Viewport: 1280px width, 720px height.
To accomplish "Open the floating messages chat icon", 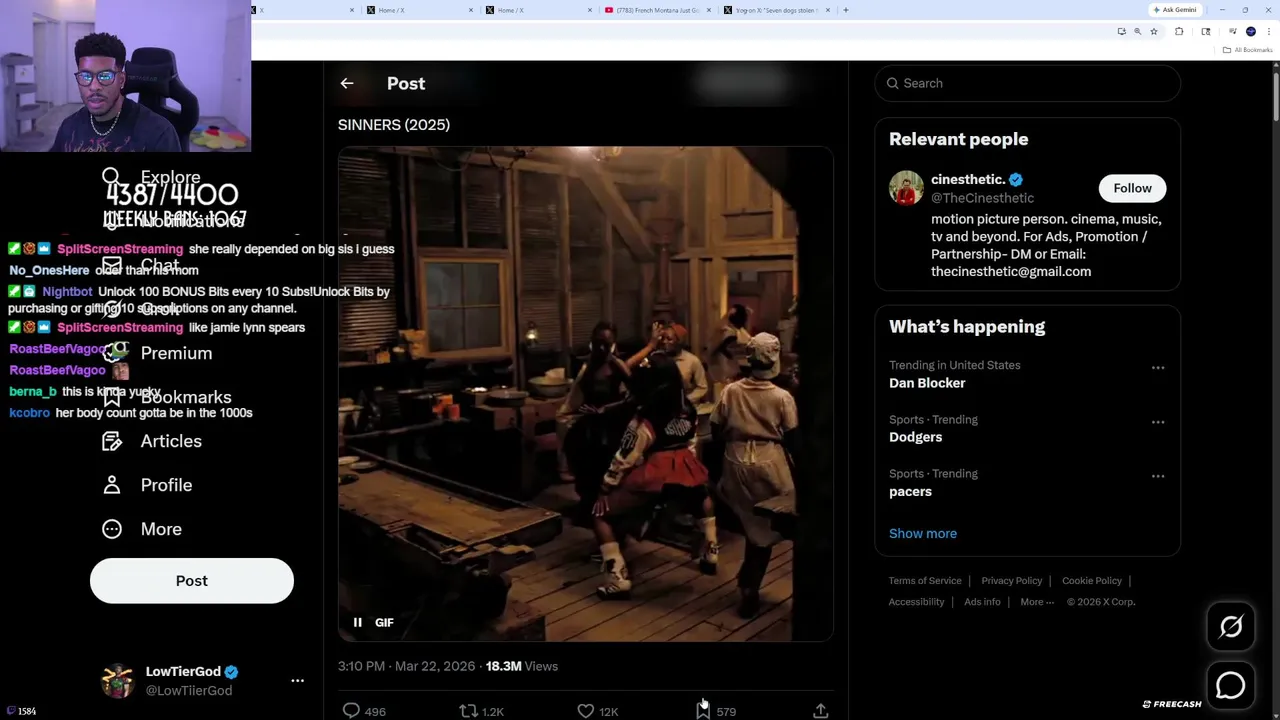I will click(x=1231, y=685).
